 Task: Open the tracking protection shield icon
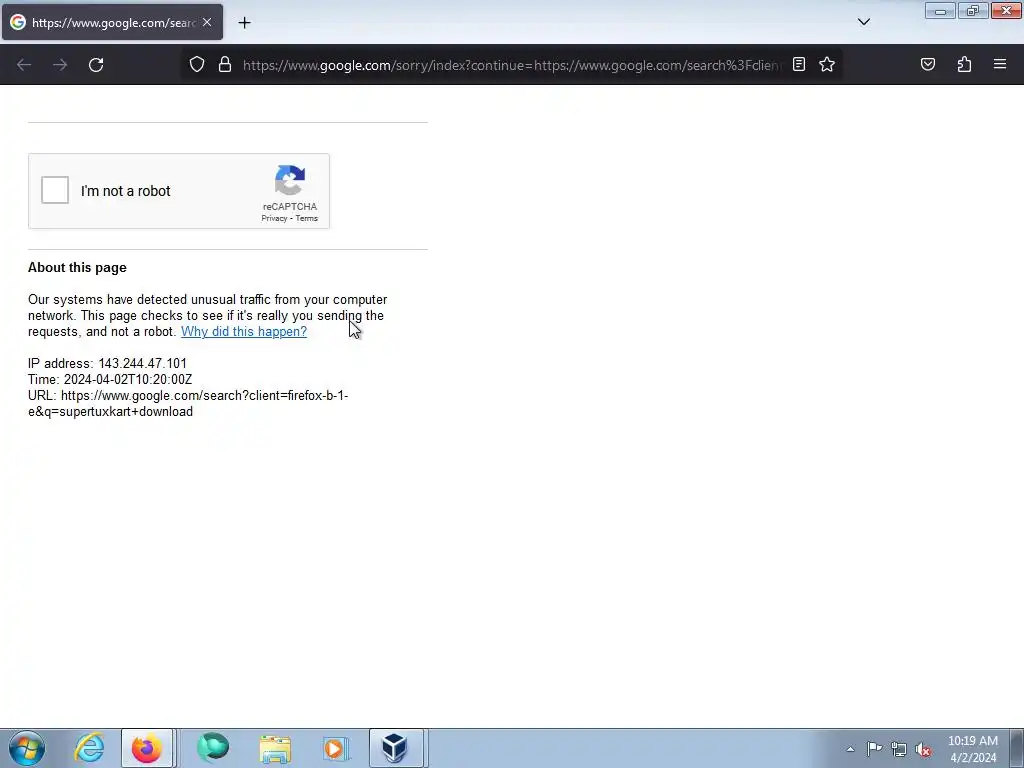pyautogui.click(x=197, y=64)
